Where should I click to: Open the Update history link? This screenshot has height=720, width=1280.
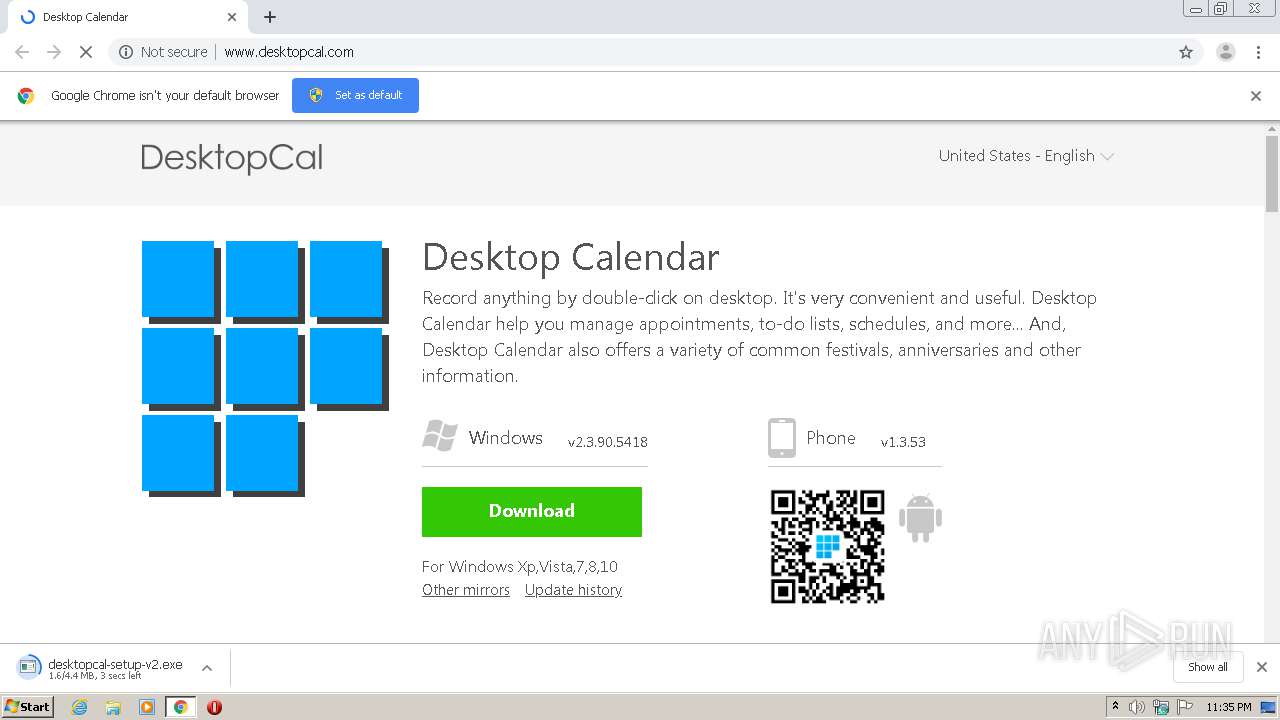coord(573,590)
